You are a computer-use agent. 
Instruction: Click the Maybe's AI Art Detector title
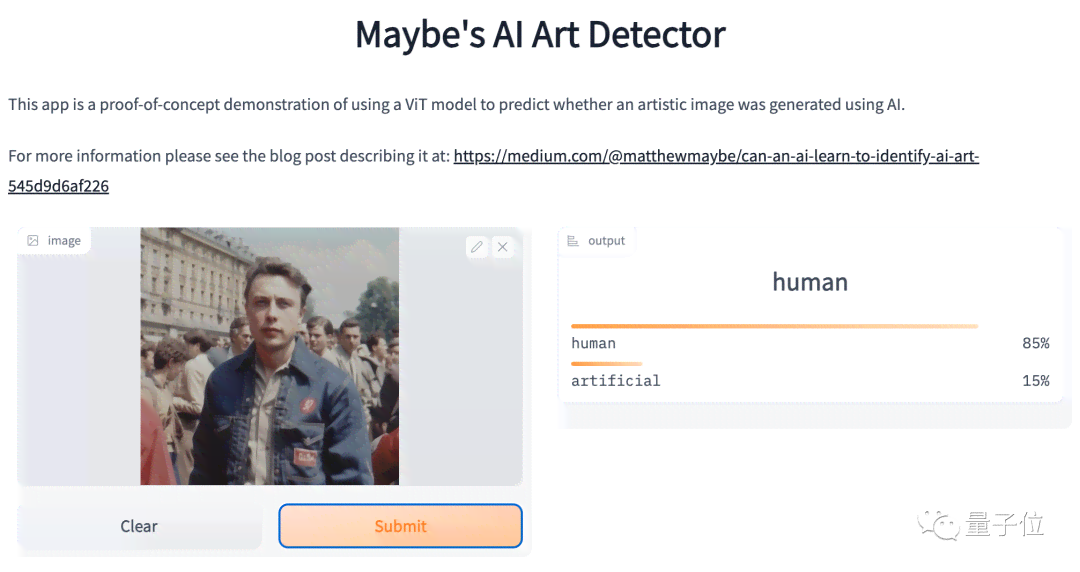(540, 34)
